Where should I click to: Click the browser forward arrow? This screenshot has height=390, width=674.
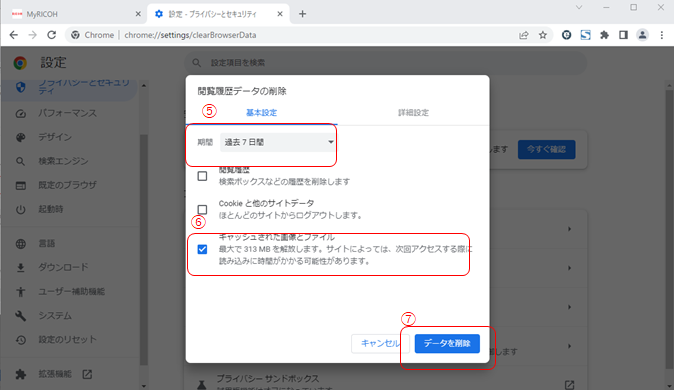click(33, 35)
